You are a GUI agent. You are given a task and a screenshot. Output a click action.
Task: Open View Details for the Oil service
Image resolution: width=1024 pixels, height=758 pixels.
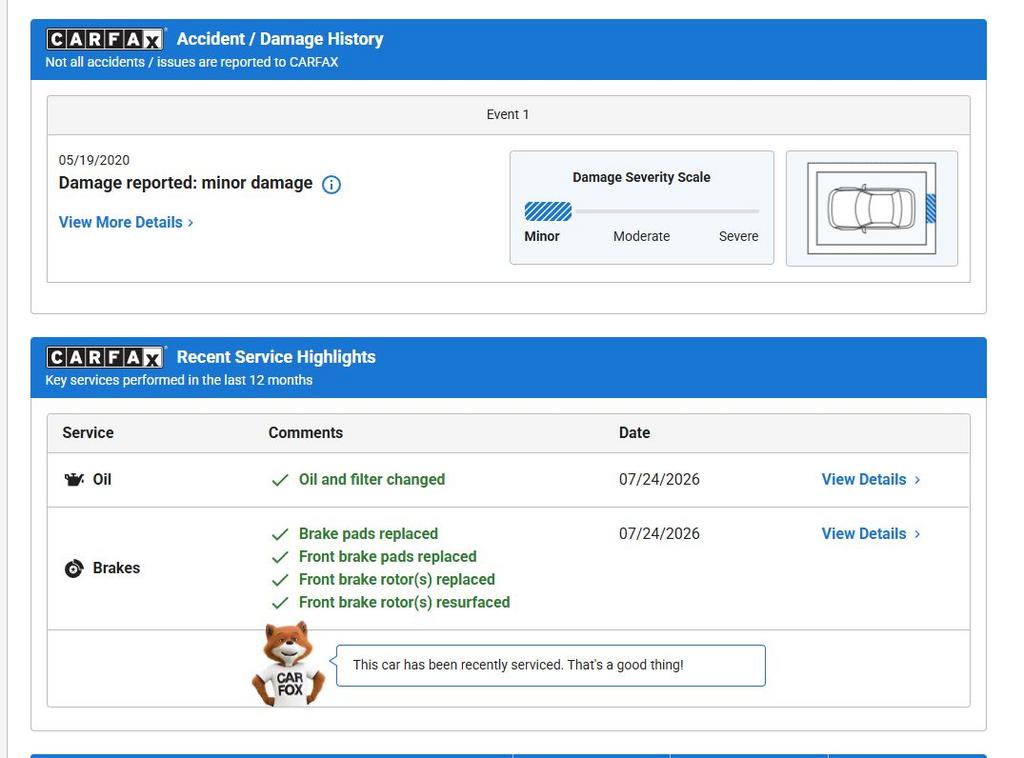pyautogui.click(x=871, y=480)
